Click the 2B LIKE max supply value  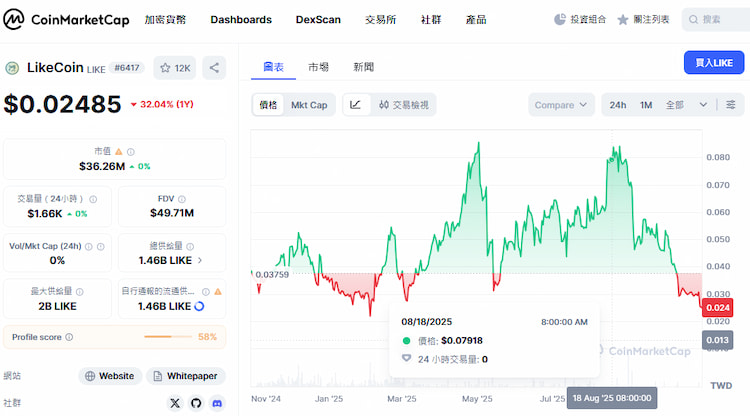point(57,307)
